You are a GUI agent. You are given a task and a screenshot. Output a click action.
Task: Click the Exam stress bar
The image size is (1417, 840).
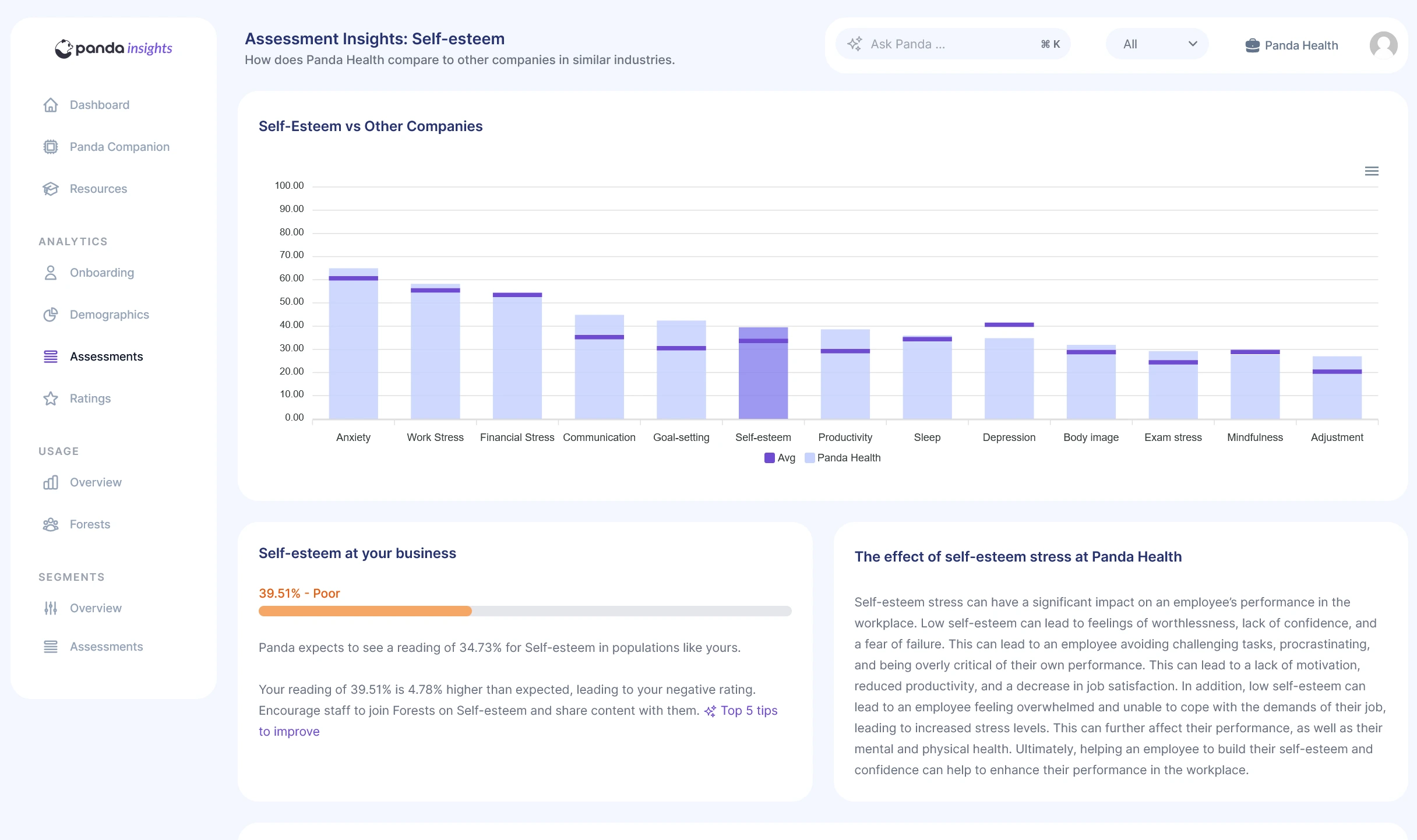(1173, 385)
